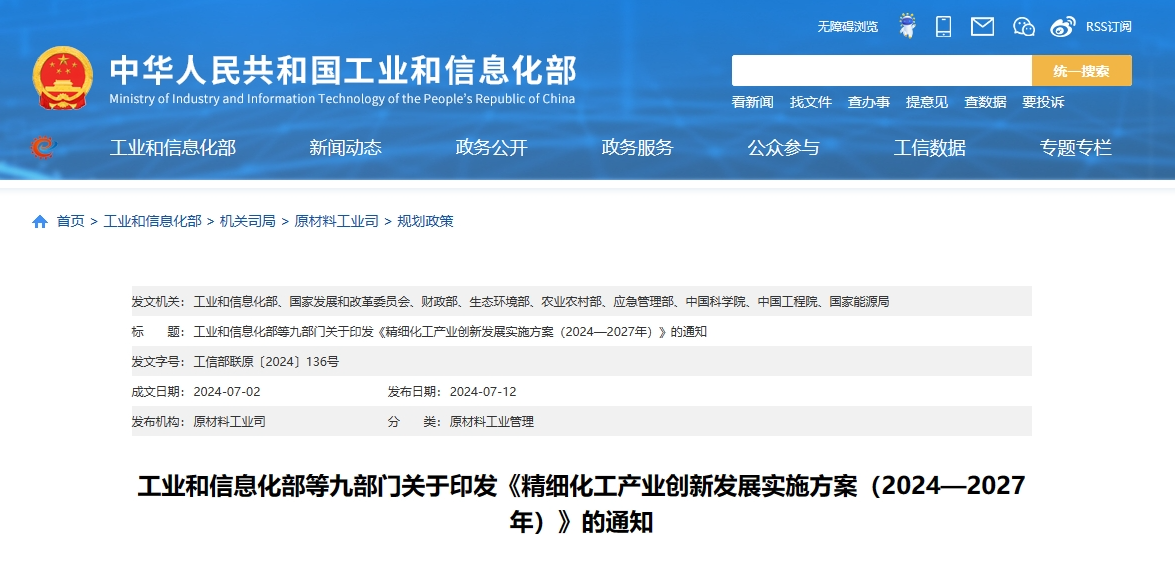Image resolution: width=1175 pixels, height=587 pixels.
Task: Open the Weibo icon in the top bar
Action: (1060, 26)
